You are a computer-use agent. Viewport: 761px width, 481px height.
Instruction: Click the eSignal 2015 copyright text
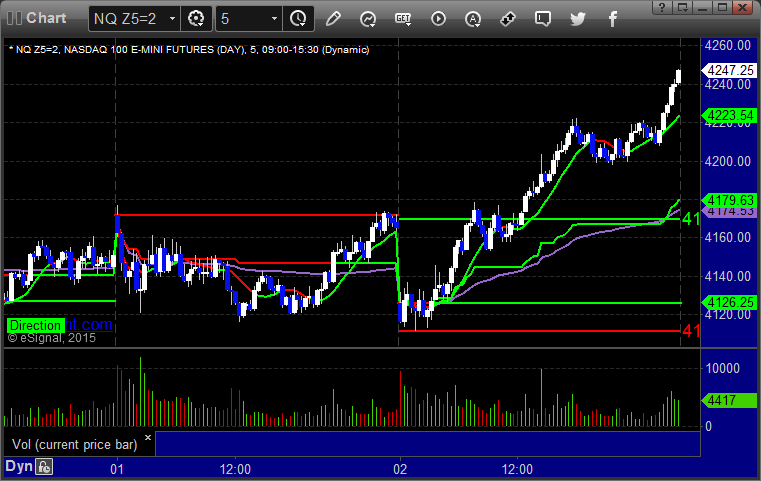51,338
